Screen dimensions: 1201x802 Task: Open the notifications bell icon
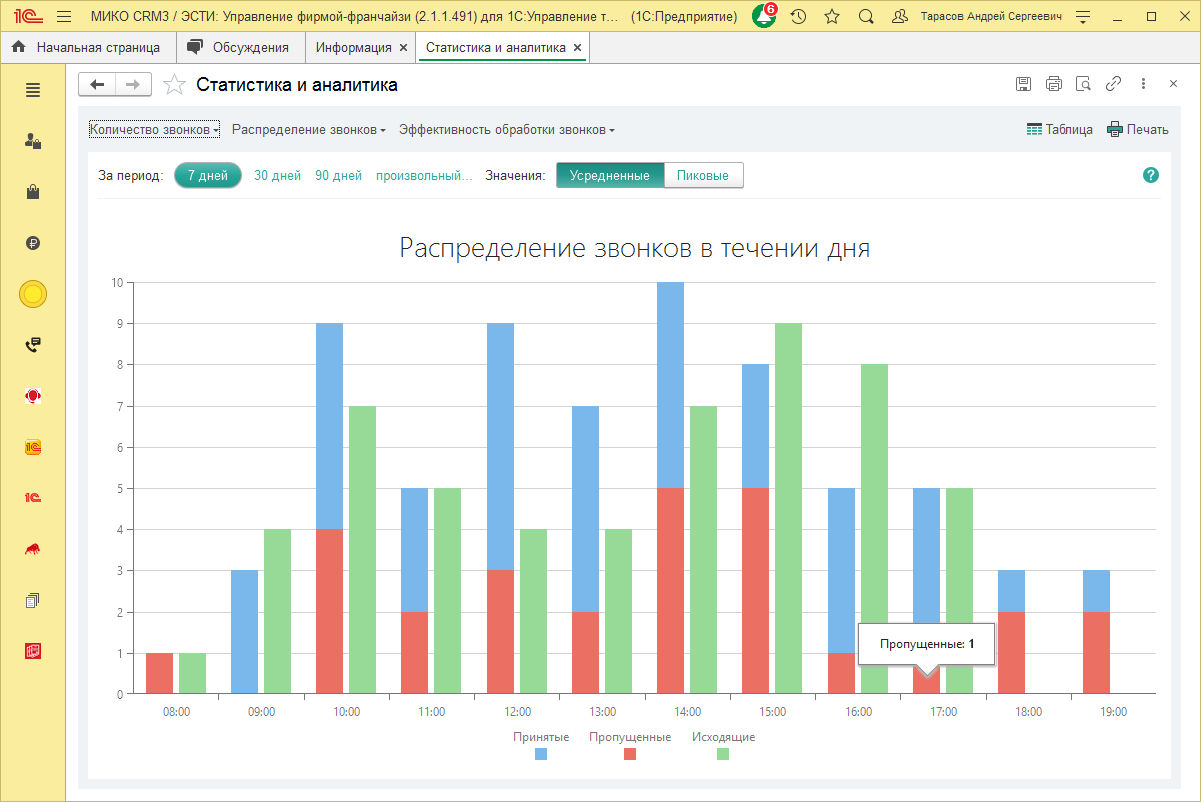764,17
